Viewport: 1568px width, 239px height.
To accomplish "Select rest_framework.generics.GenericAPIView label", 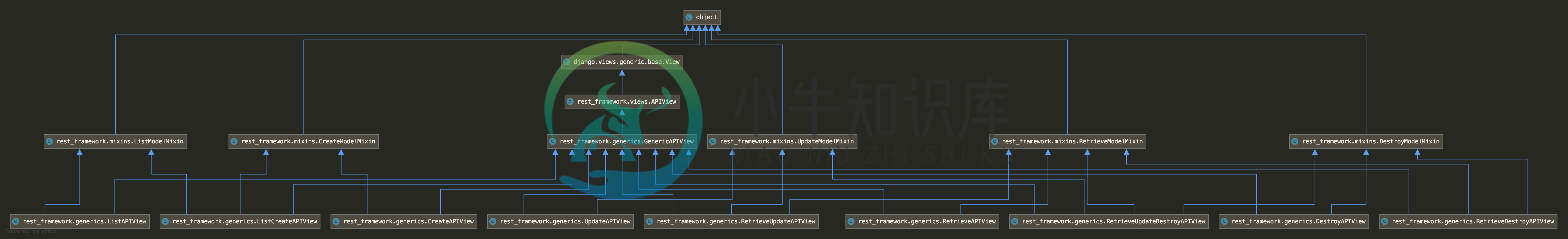I will (x=626, y=142).
